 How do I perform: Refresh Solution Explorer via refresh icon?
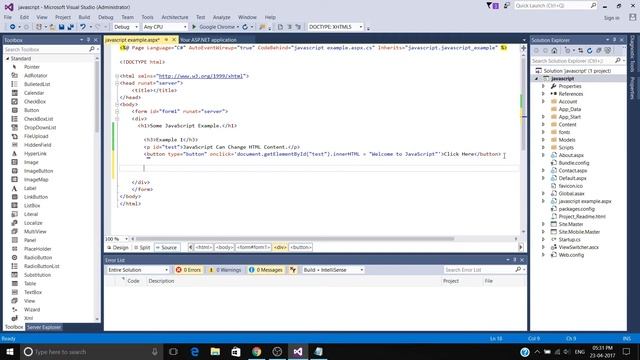click(589, 51)
